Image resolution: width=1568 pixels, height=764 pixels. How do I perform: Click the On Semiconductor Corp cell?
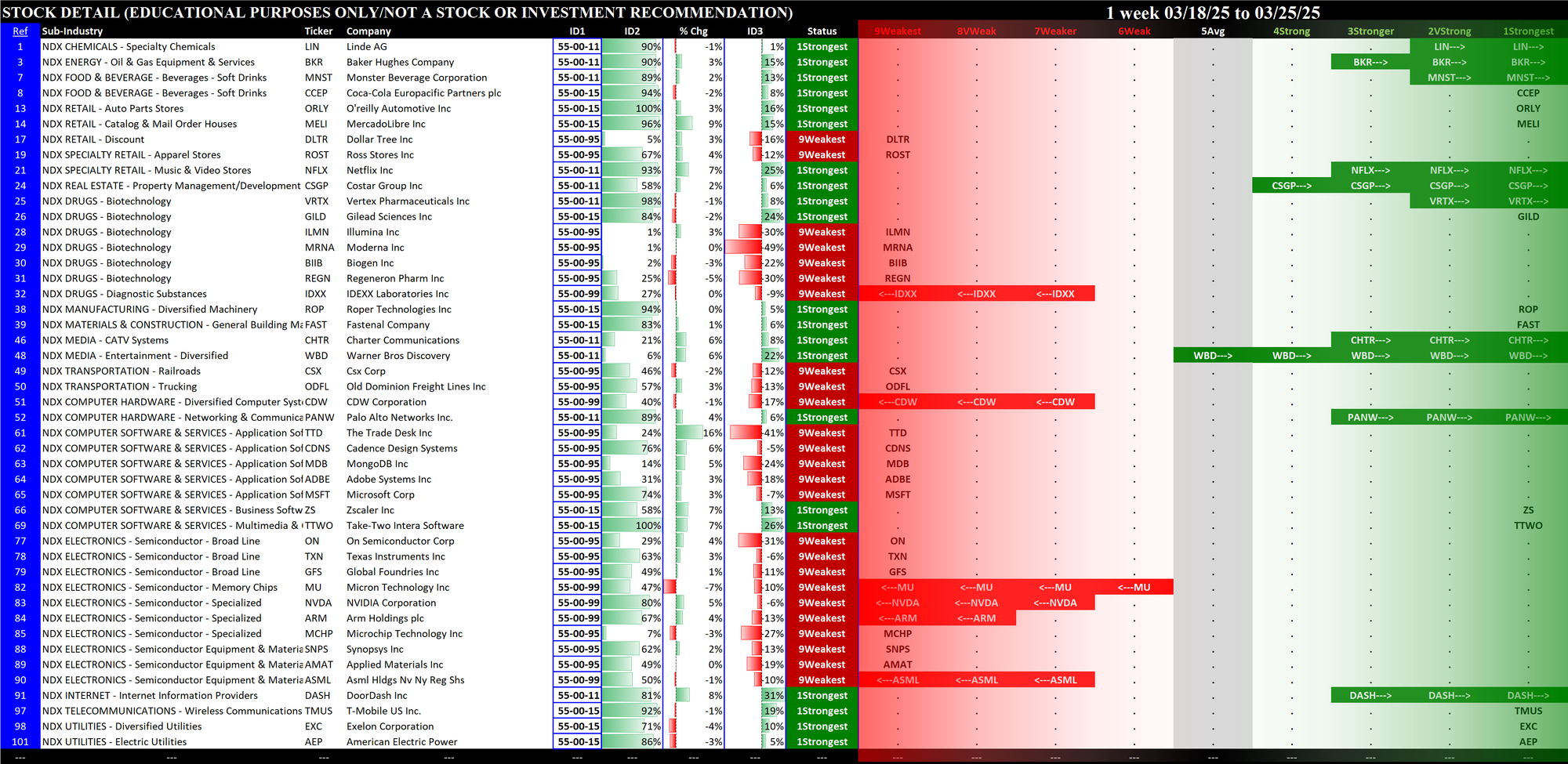[400, 541]
